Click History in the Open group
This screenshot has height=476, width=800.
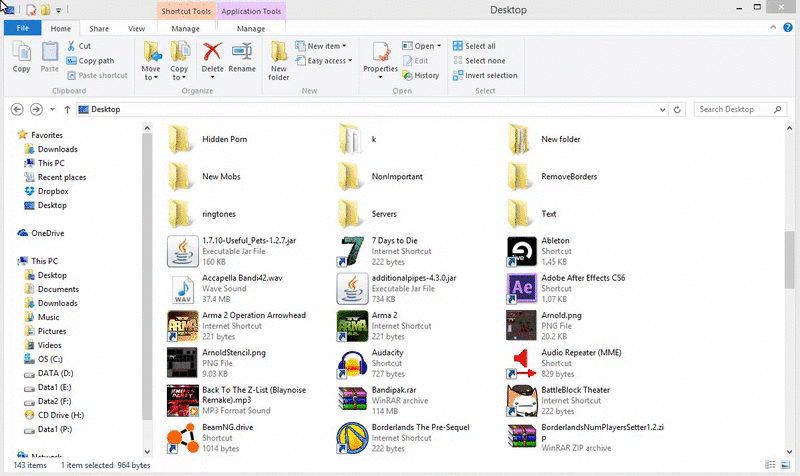coord(421,76)
